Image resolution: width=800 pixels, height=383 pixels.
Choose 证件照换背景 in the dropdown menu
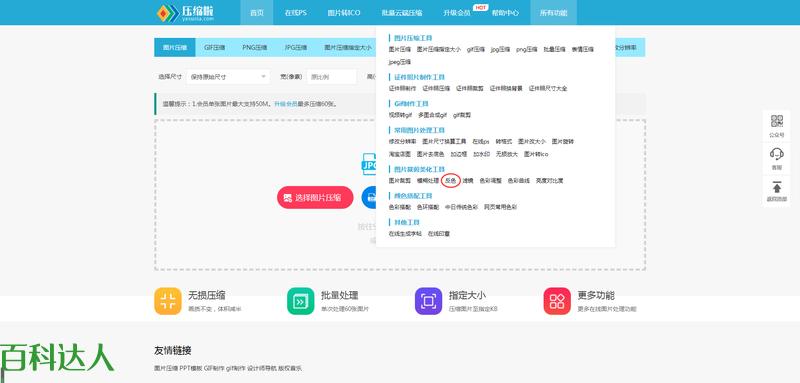507,88
